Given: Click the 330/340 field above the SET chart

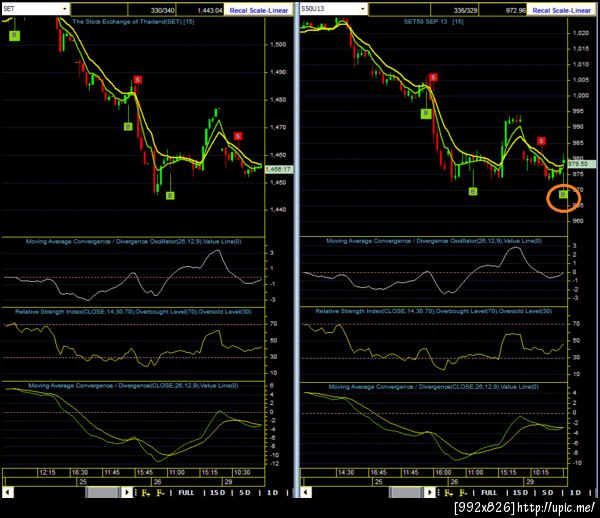Looking at the screenshot, I should pos(152,10).
